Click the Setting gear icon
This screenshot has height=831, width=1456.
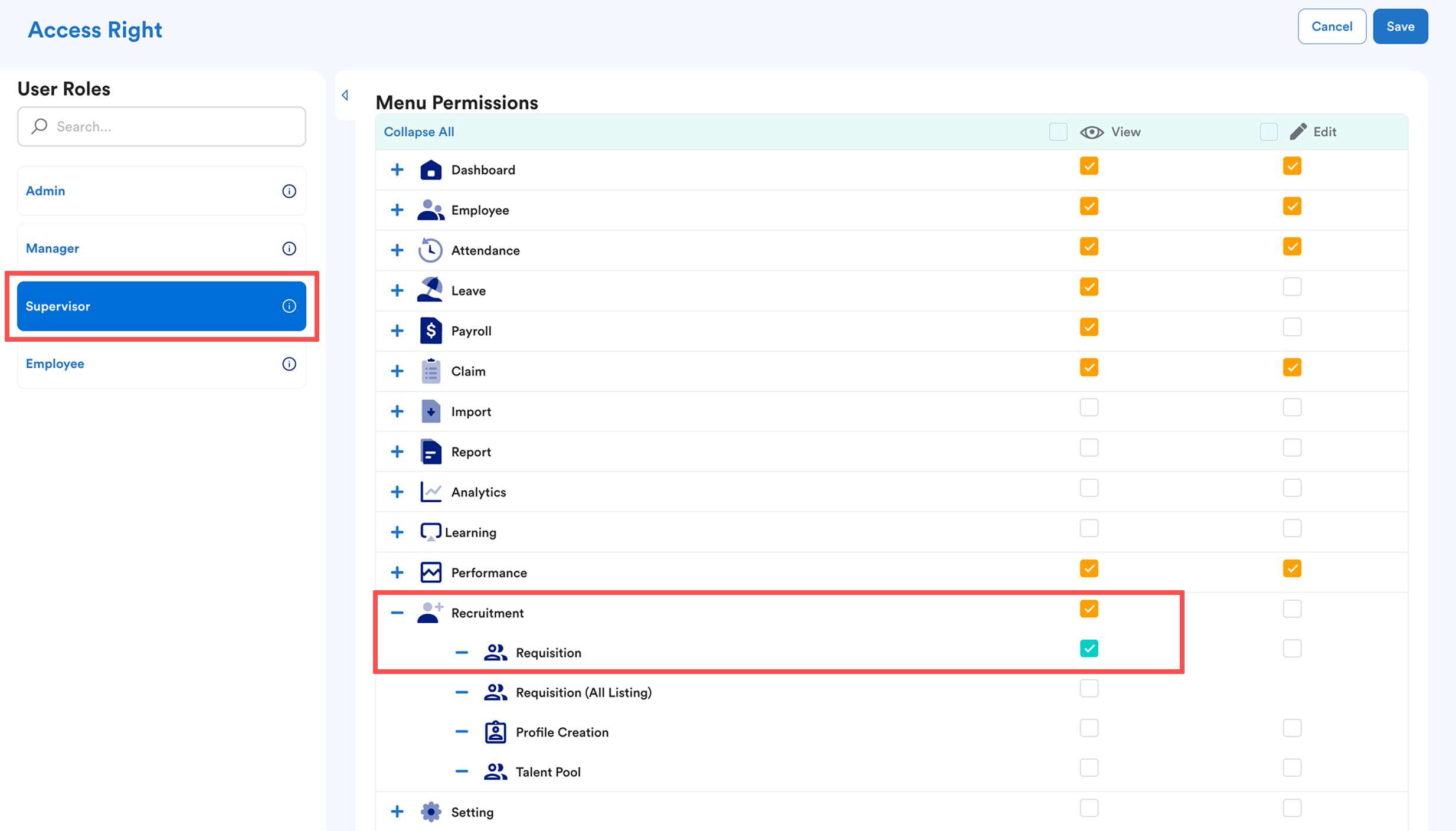(x=431, y=812)
